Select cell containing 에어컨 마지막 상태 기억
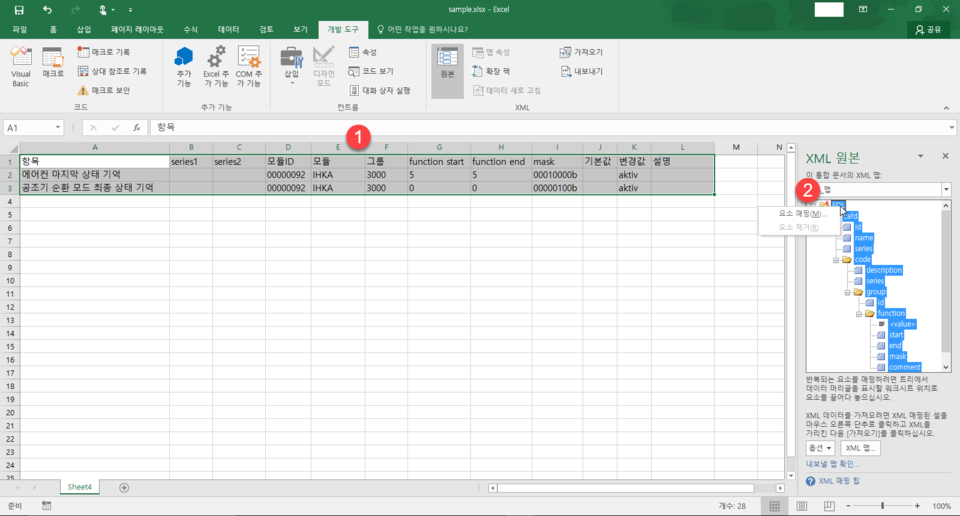Viewport: 960px width, 516px height. [x=94, y=175]
